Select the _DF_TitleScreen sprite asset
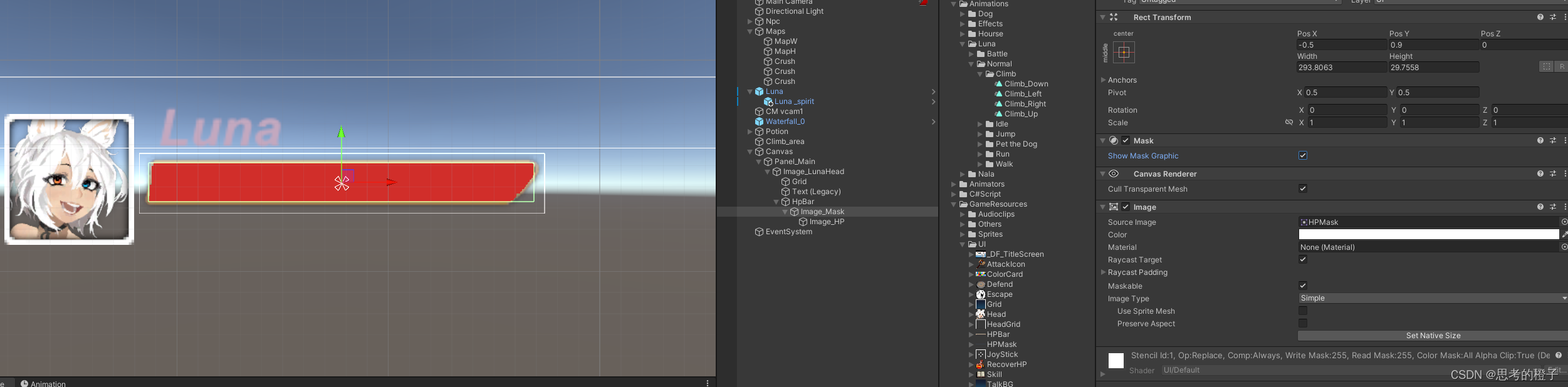This screenshot has width=1568, height=387. click(x=1010, y=254)
